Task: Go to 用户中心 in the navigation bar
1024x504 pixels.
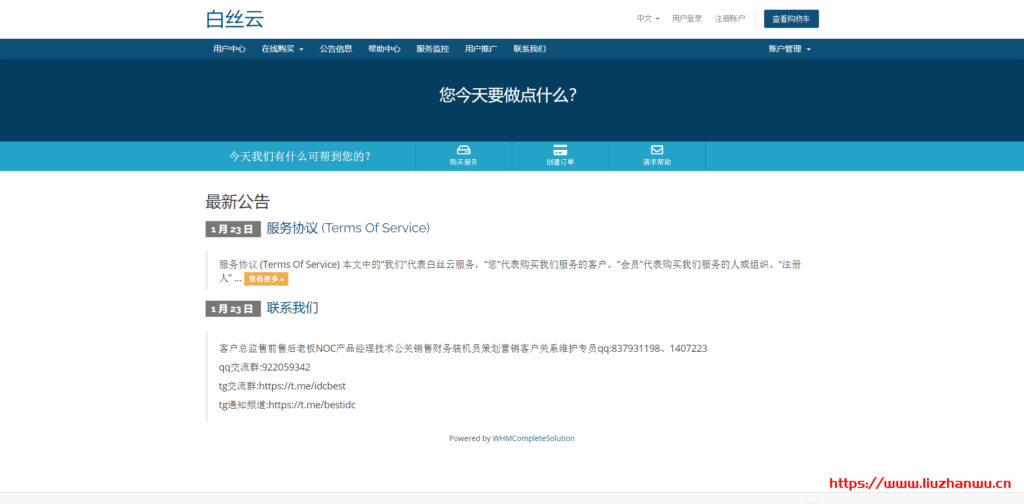Action: coord(229,49)
